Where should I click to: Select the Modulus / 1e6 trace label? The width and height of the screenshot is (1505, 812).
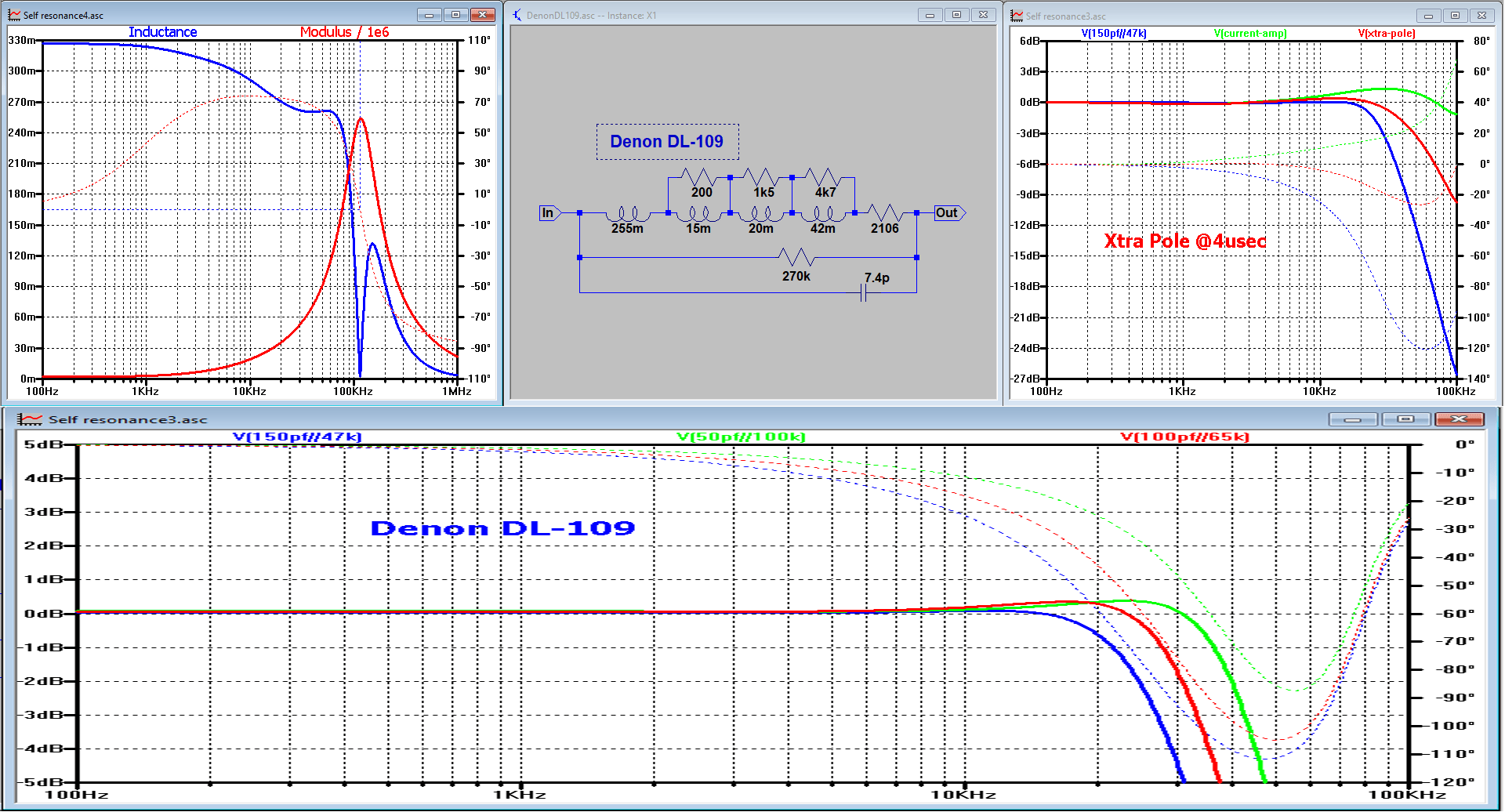coord(344,32)
